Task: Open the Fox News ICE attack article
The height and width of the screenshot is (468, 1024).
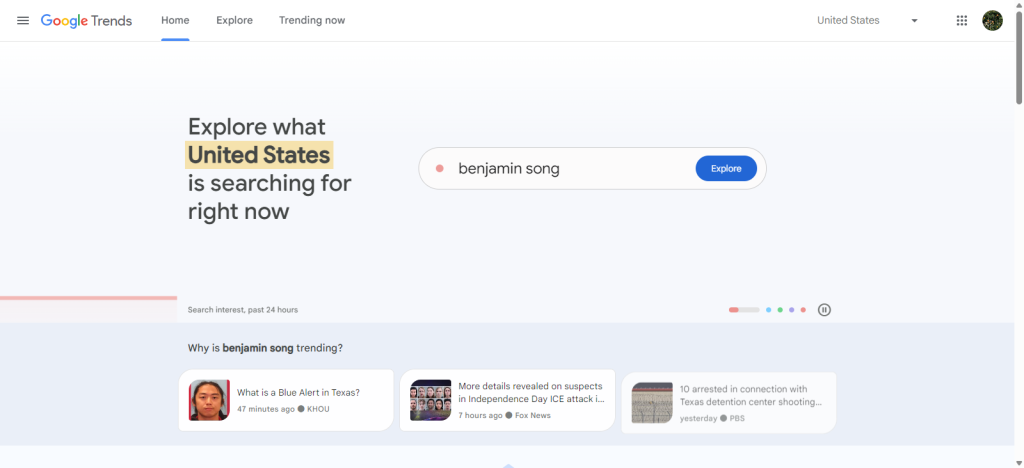Action: (x=530, y=392)
